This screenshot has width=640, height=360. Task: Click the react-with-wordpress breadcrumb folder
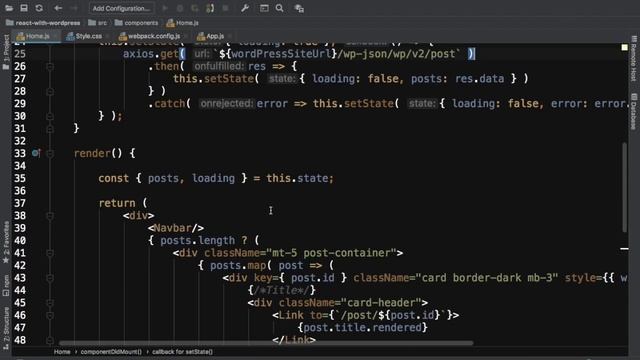tap(43, 23)
